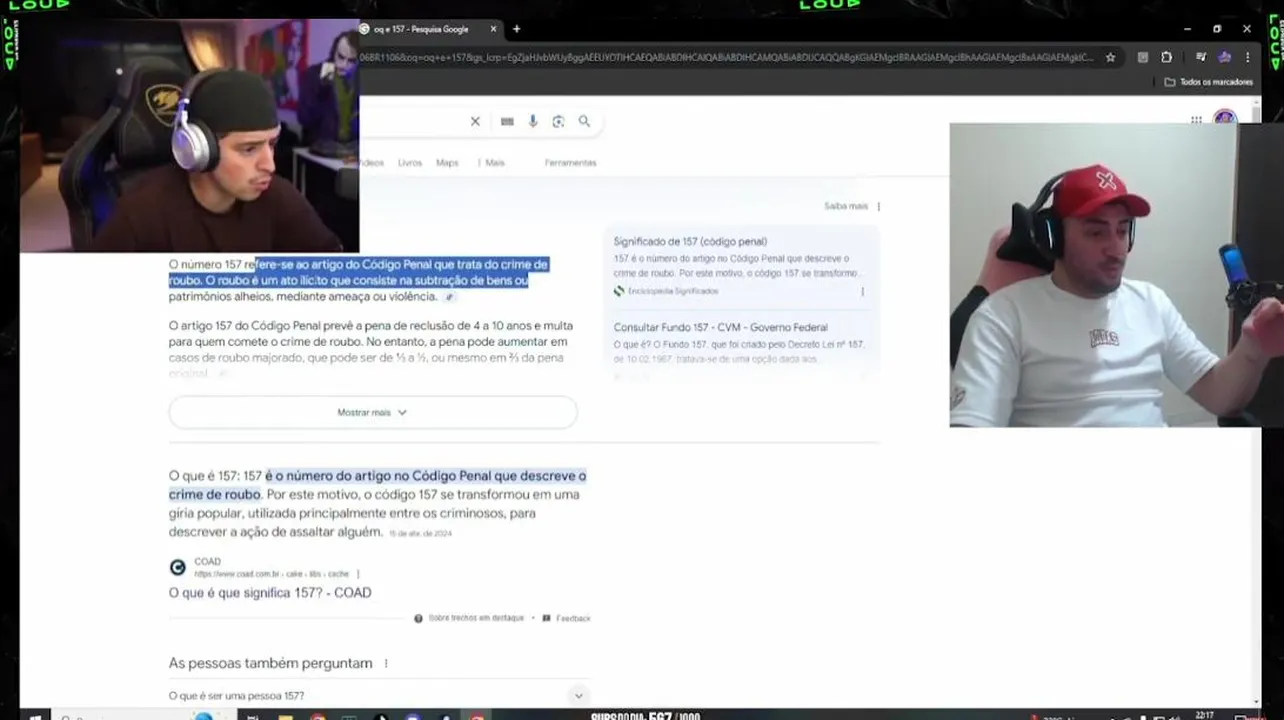Bookmark this page with the star icon

coord(1110,58)
